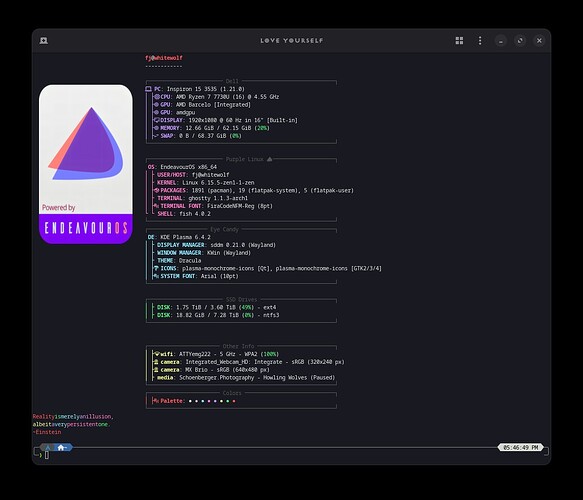Click the KERNEL: Linux 6.15.5-zen1-1-zen line
This screenshot has width=583, height=500.
[206, 183]
